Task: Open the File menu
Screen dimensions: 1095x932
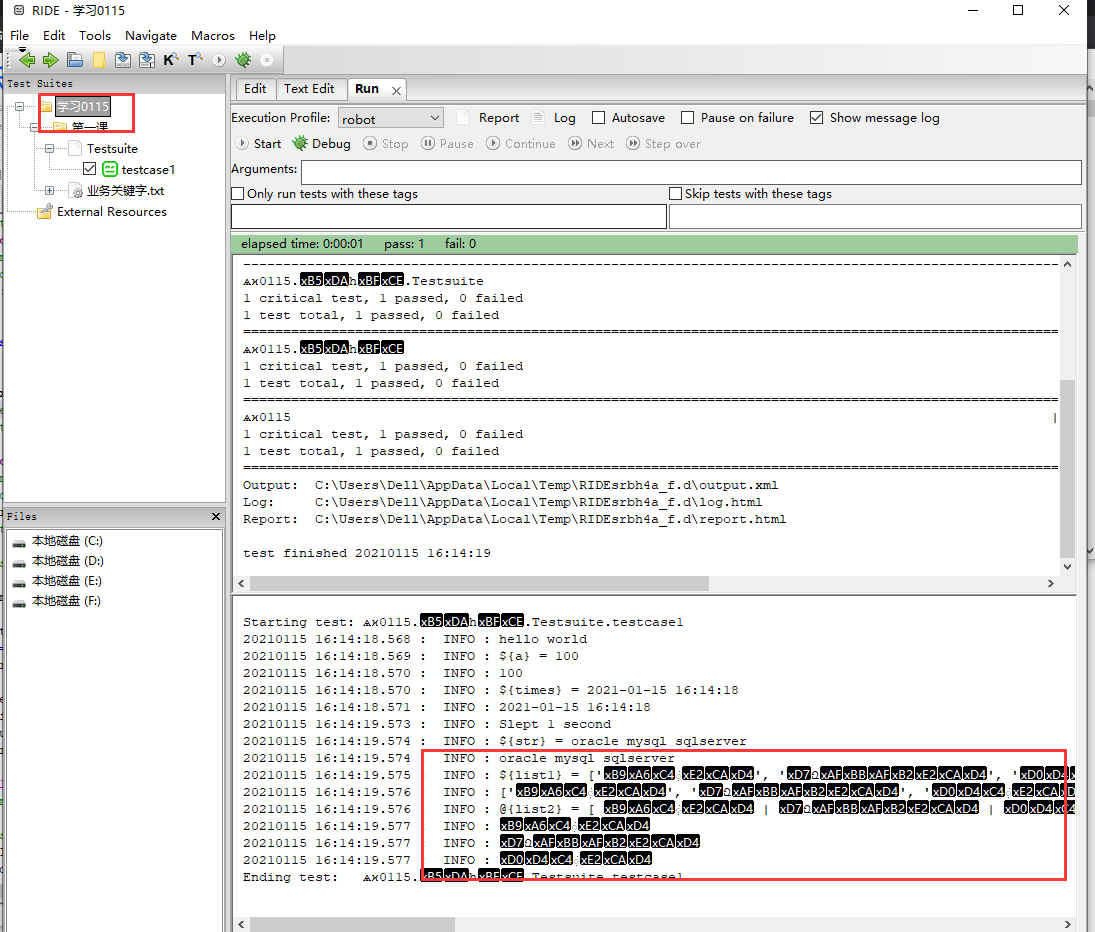Action: (x=20, y=36)
